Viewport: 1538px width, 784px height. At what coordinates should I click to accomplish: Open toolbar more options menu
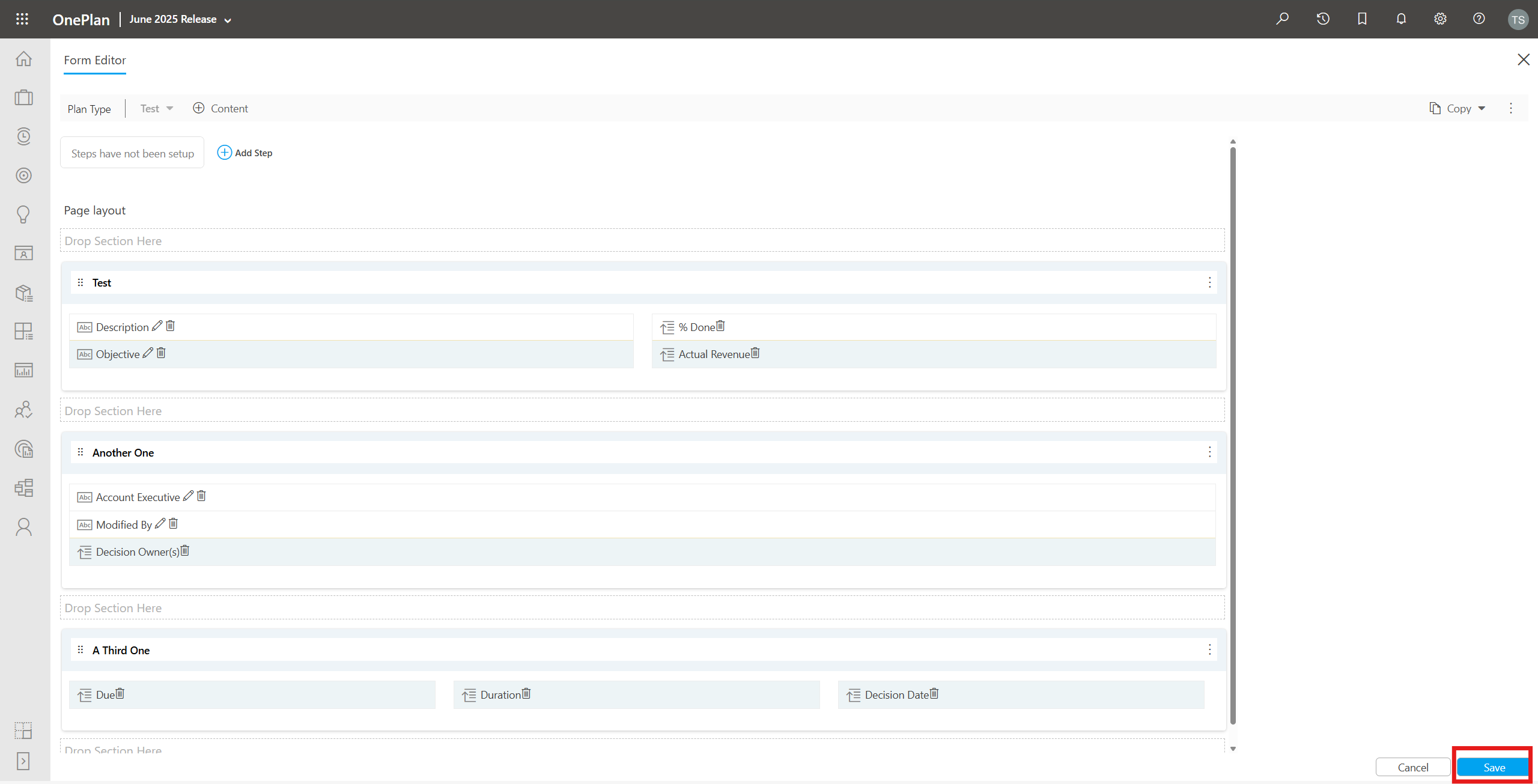coord(1511,108)
